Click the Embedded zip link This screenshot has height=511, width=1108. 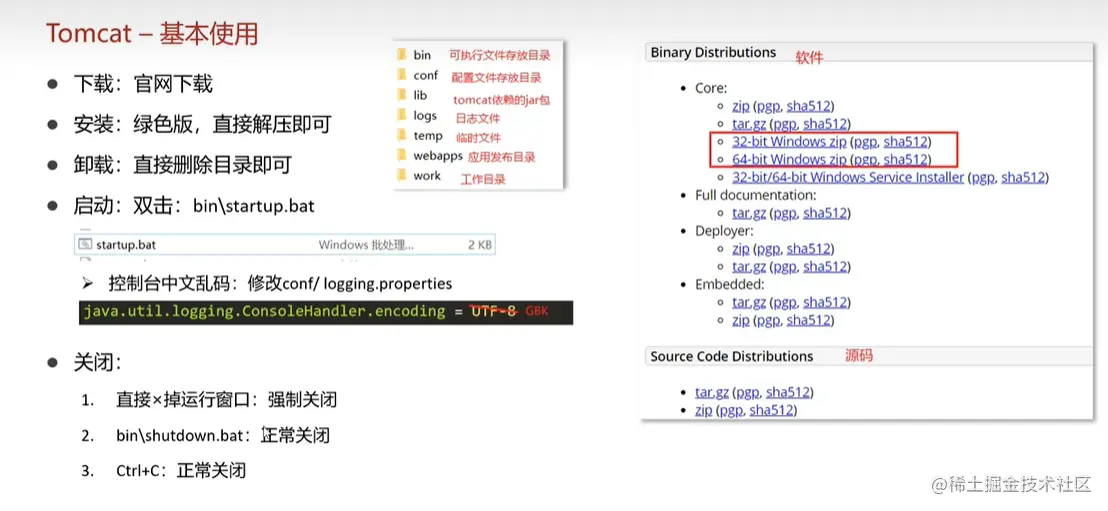click(x=741, y=320)
